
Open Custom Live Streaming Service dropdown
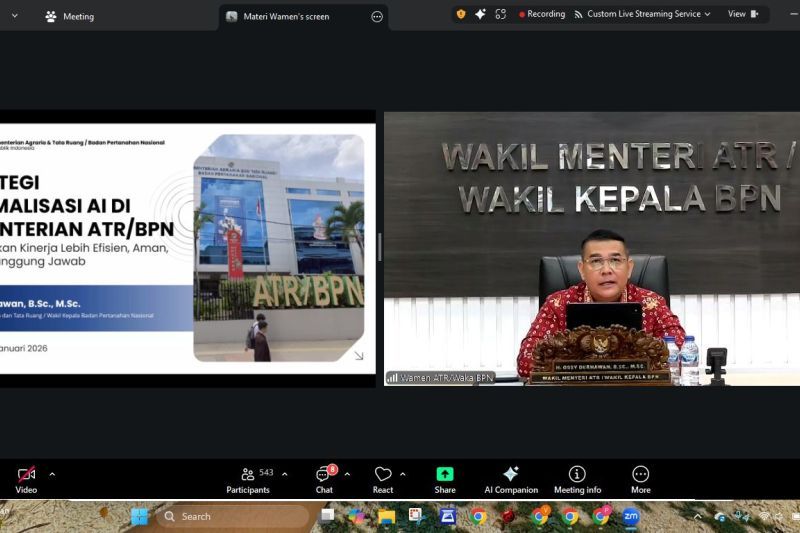point(642,14)
